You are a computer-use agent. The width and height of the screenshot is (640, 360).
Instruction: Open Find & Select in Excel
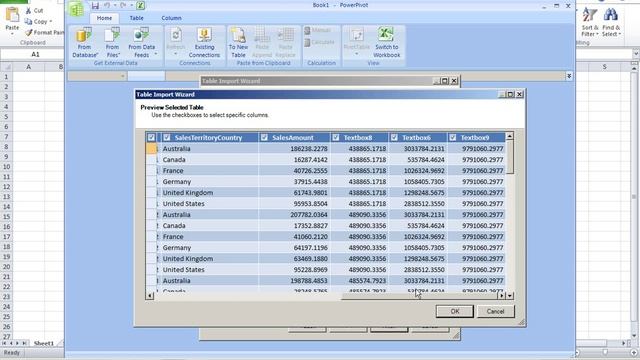coord(611,22)
